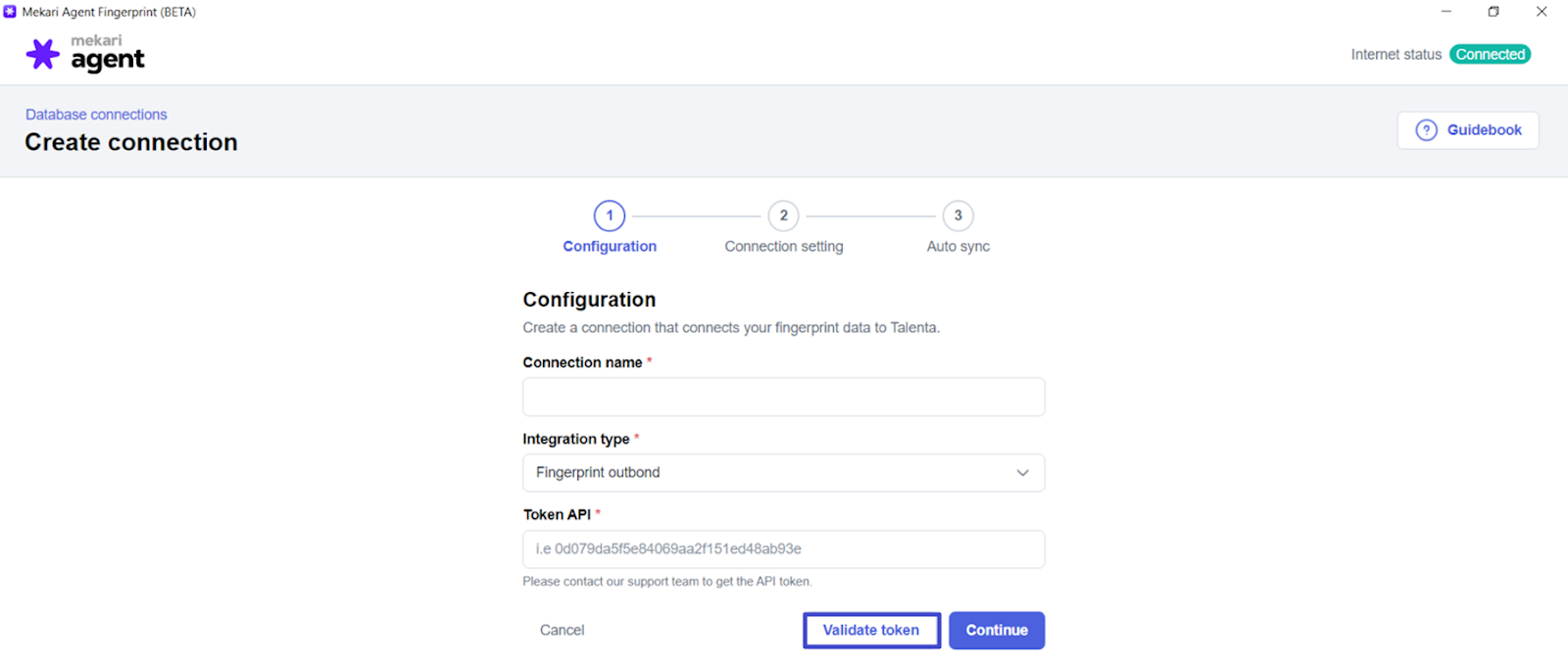Click the question mark icon beside Guidebook
The height and width of the screenshot is (666, 1568).
(x=1427, y=130)
